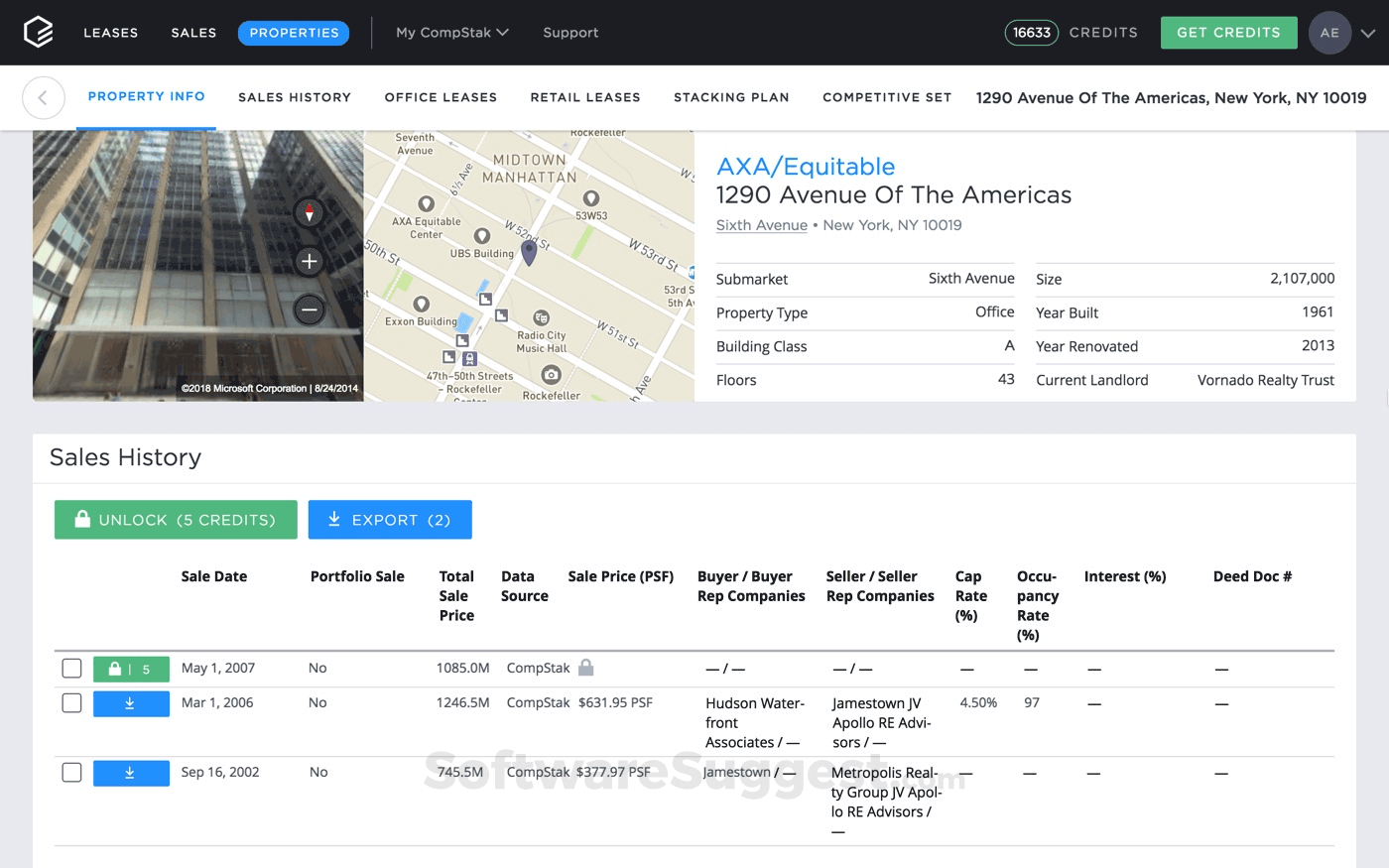Image resolution: width=1389 pixels, height=868 pixels.
Task: Open the Sixth Avenue submarket link
Action: pyautogui.click(x=761, y=225)
